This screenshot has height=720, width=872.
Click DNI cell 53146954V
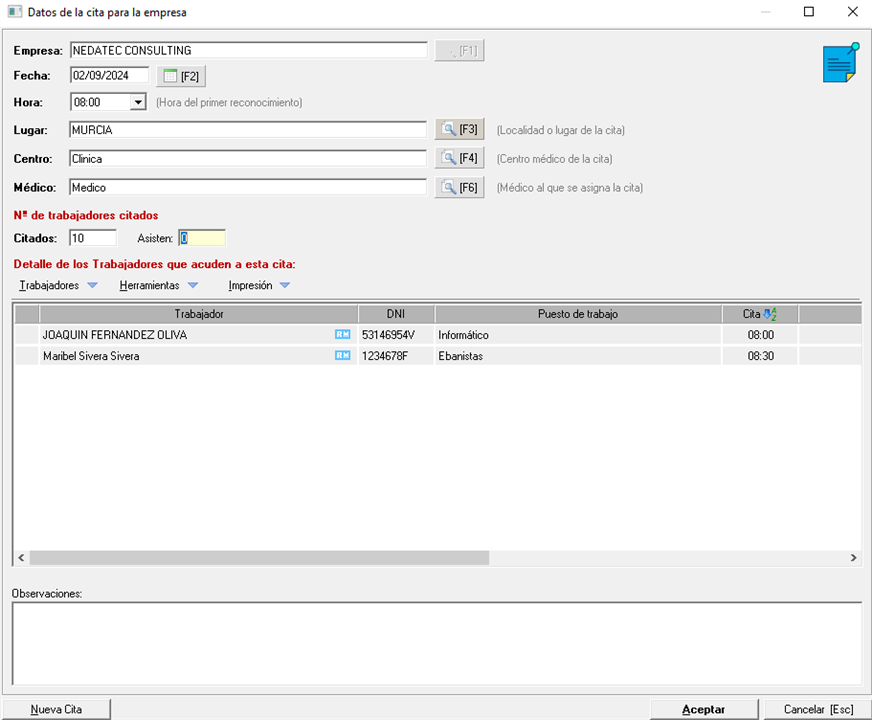coord(396,335)
